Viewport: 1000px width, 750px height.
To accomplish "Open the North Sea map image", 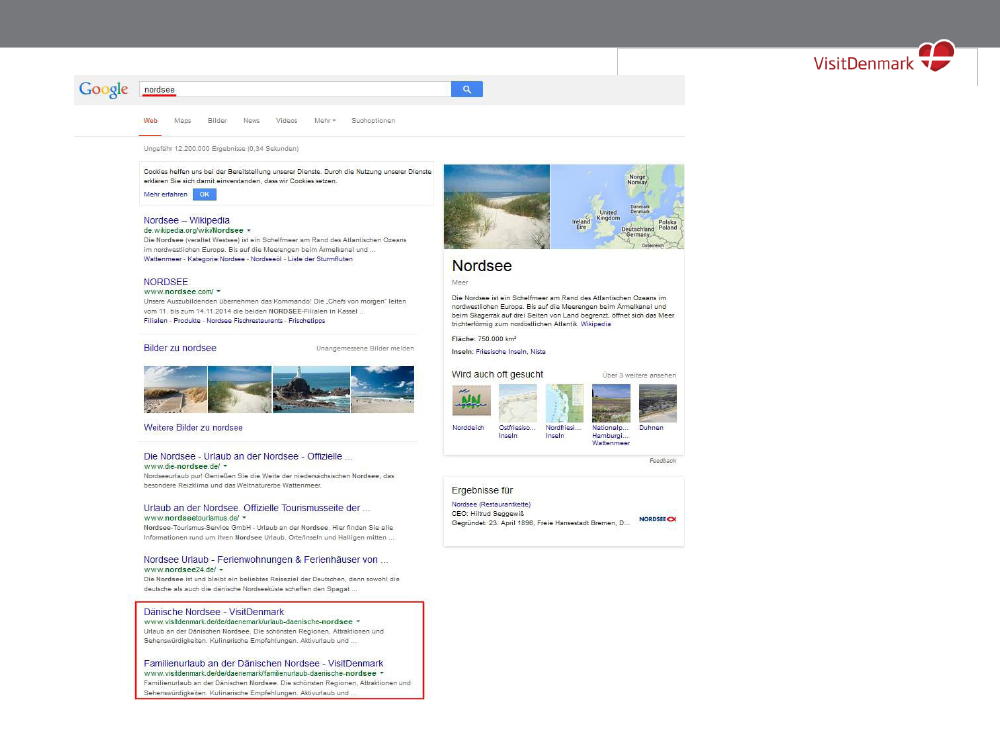I will 617,207.
